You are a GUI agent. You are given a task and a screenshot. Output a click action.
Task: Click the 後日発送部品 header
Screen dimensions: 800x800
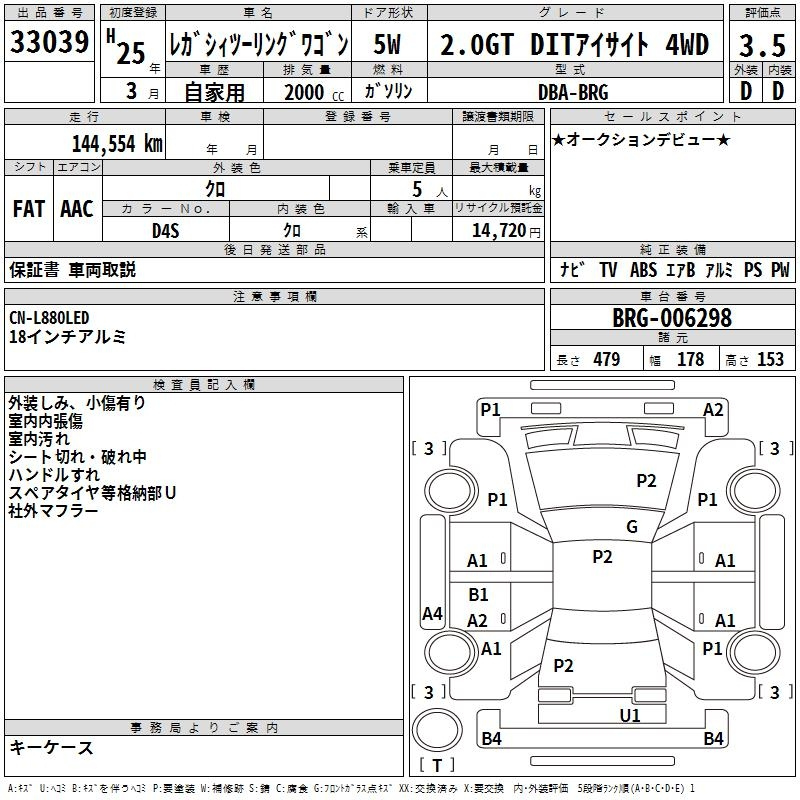point(275,249)
